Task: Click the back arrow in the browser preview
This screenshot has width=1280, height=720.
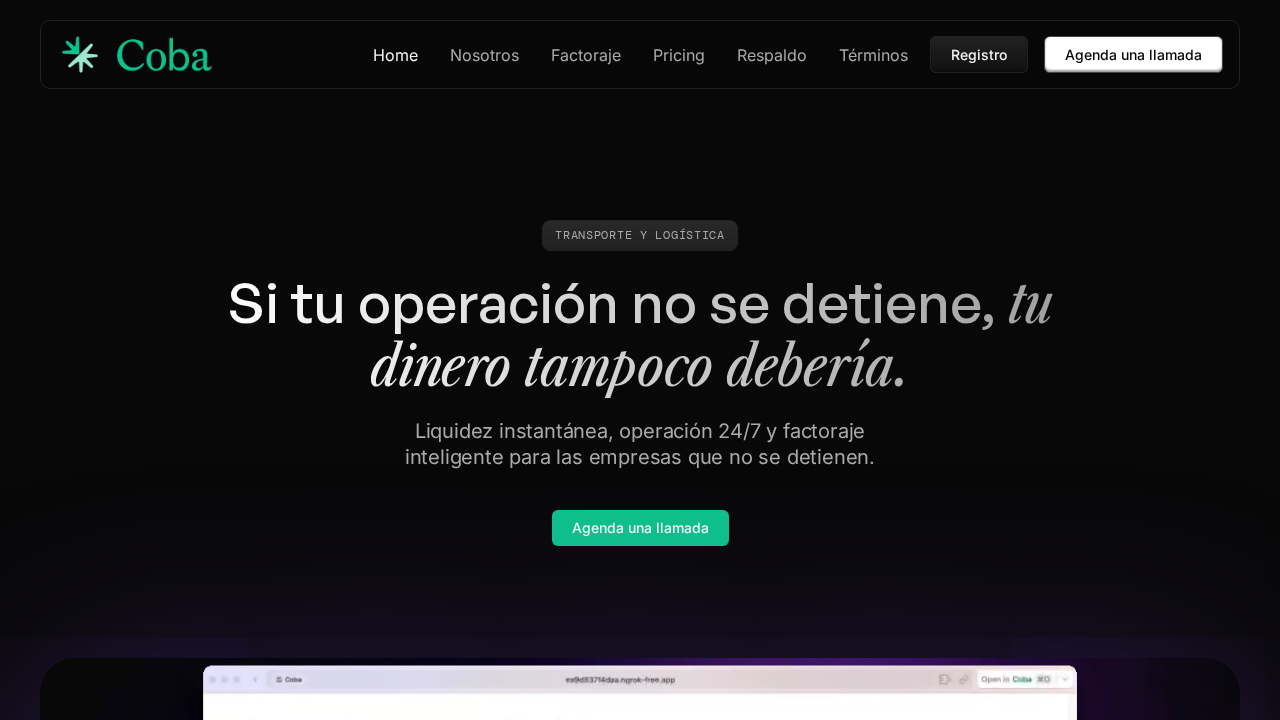Action: [256, 679]
